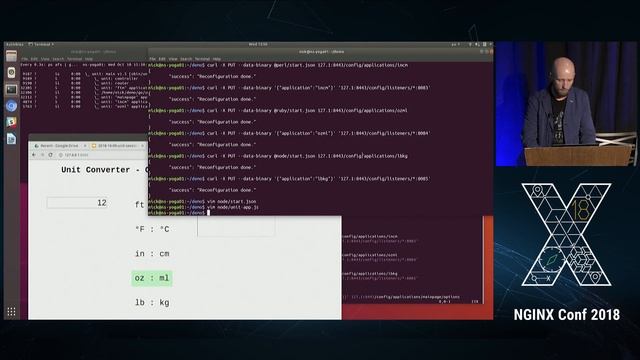
Task: Open Edit menu of the front terminal
Action: [162, 59]
